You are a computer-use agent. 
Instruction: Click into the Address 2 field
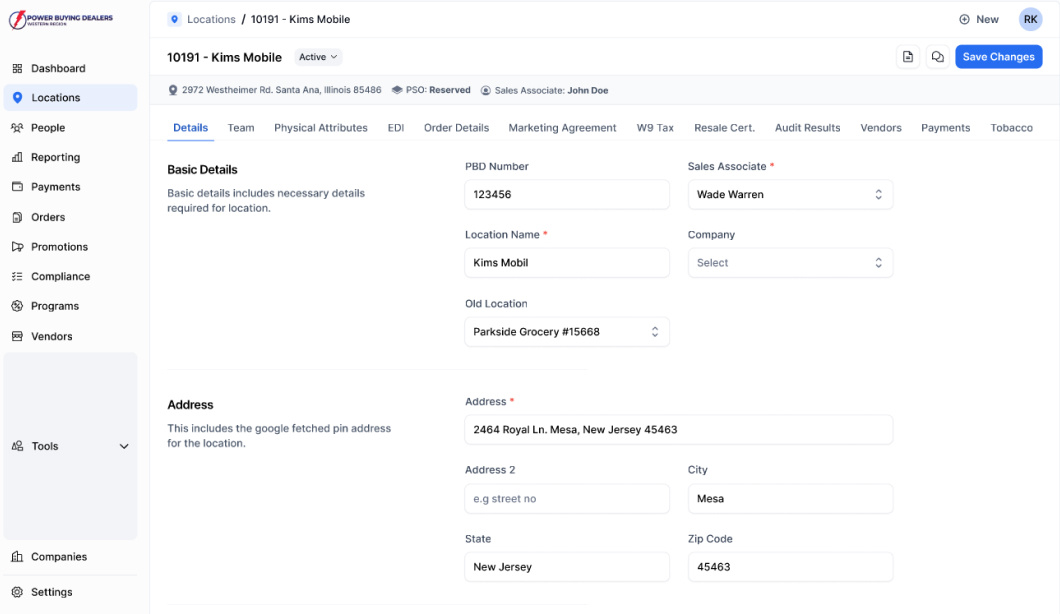pyautogui.click(x=567, y=498)
